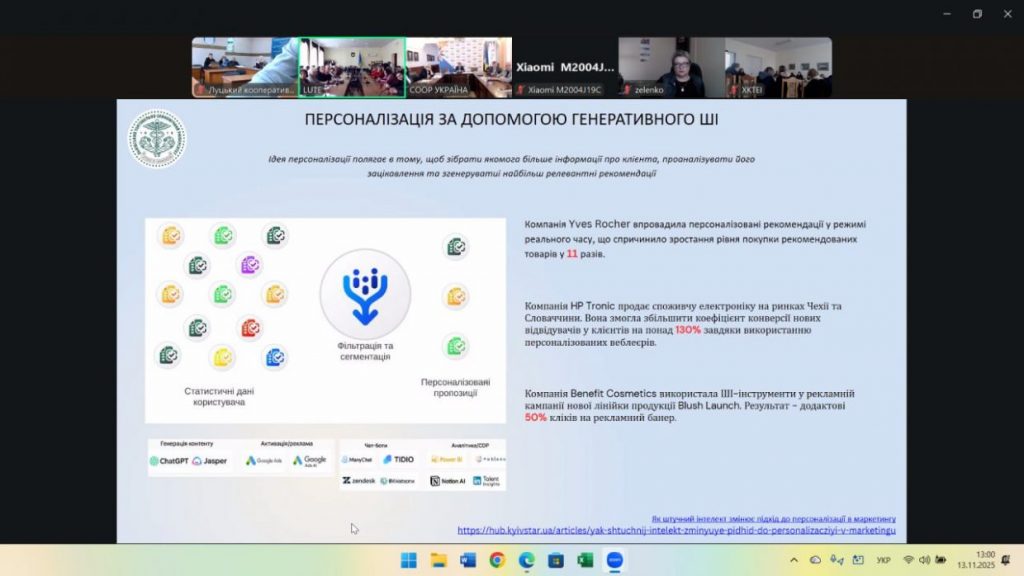Screen dimensions: 1024x576
Task: Launch Google Chrome from the taskbar
Action: (x=497, y=560)
